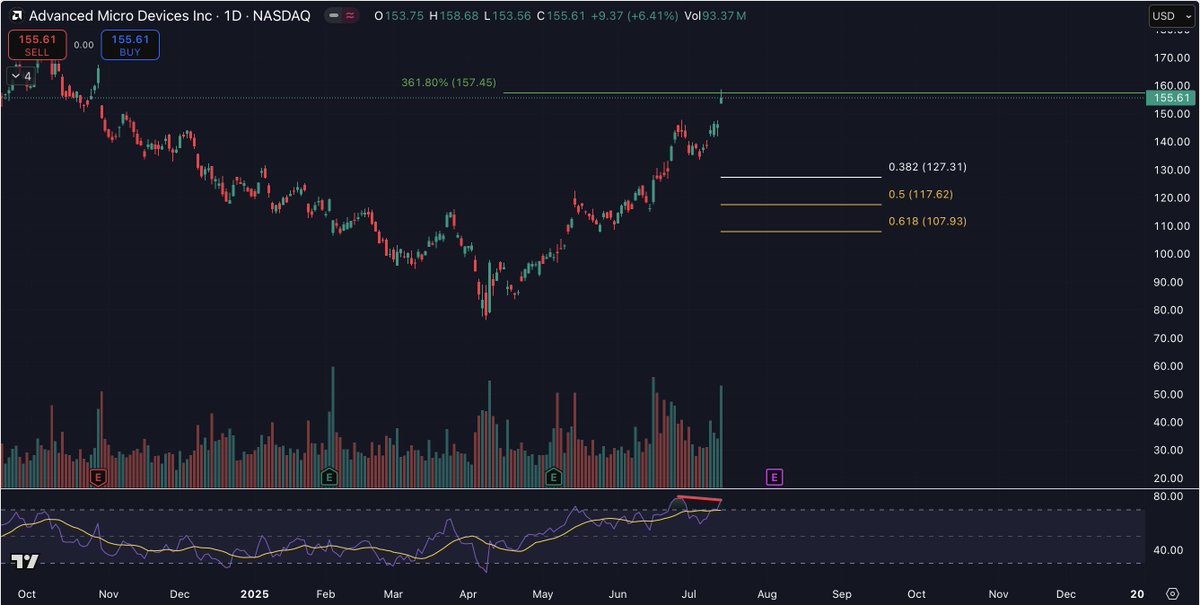1200x605 pixels.
Task: Click the Sep label on the time axis
Action: point(842,593)
